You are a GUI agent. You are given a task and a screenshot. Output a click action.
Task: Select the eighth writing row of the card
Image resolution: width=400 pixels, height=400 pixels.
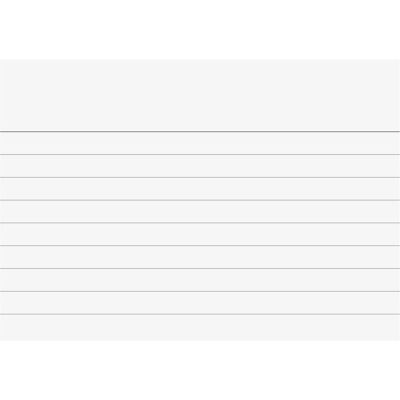click(200, 303)
